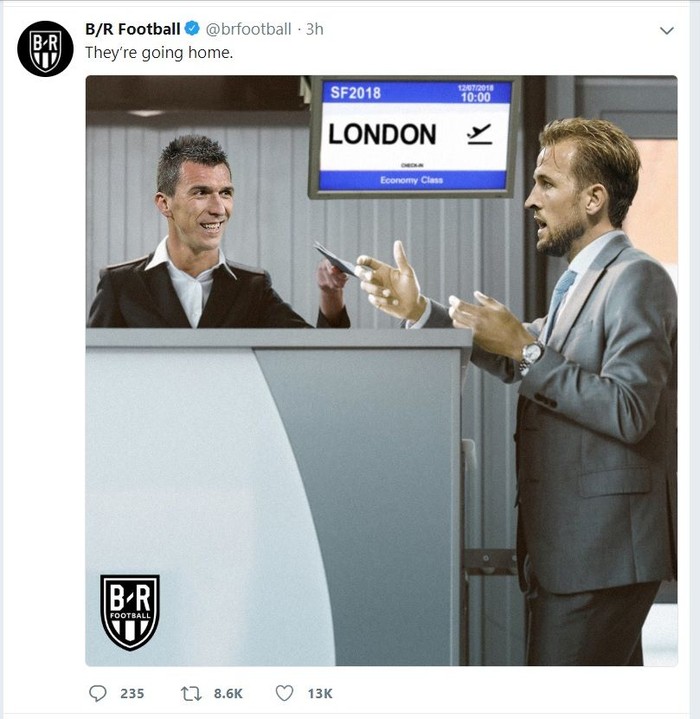Open the B/R Football display name link
Viewport: 700px width, 719px height.
coord(132,29)
